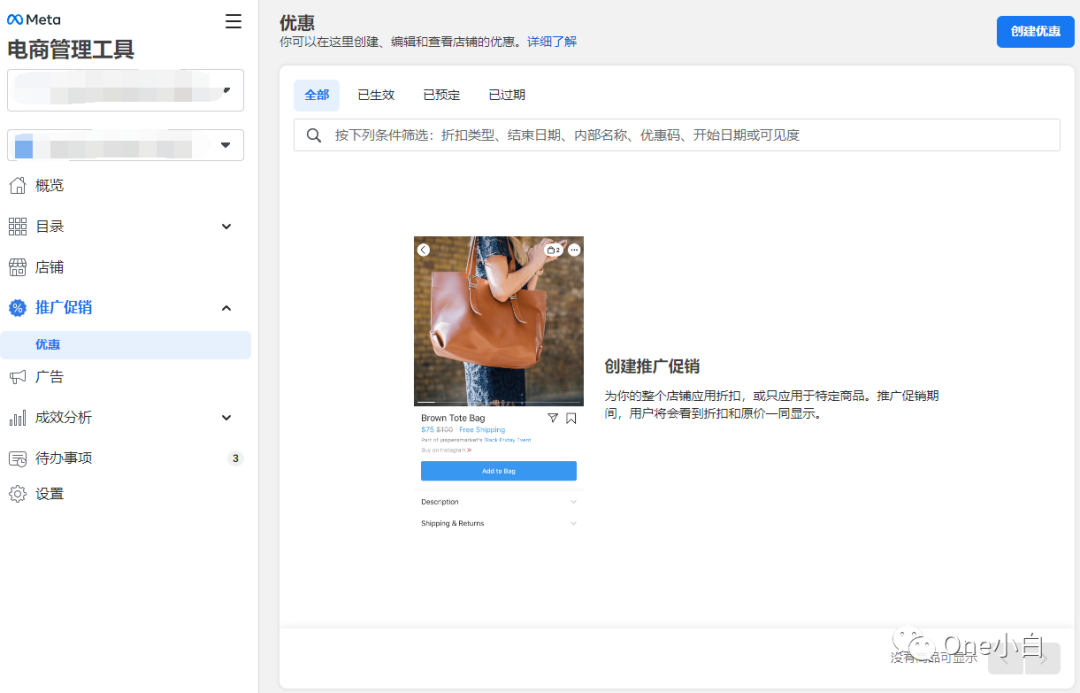Collapse the 推广促销 sidebar section
This screenshot has height=693, width=1080.
(x=227, y=307)
